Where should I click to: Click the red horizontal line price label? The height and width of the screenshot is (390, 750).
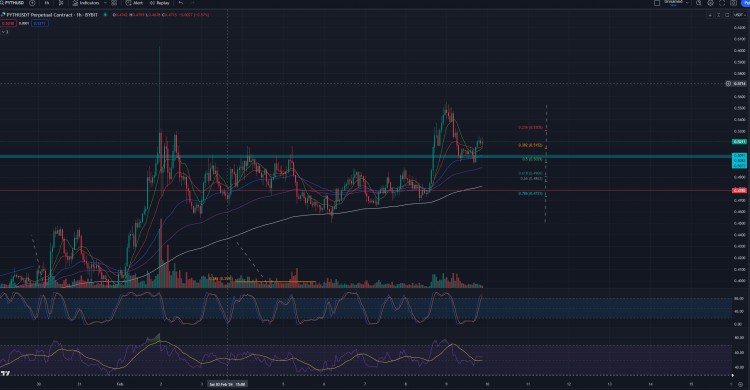(x=739, y=190)
